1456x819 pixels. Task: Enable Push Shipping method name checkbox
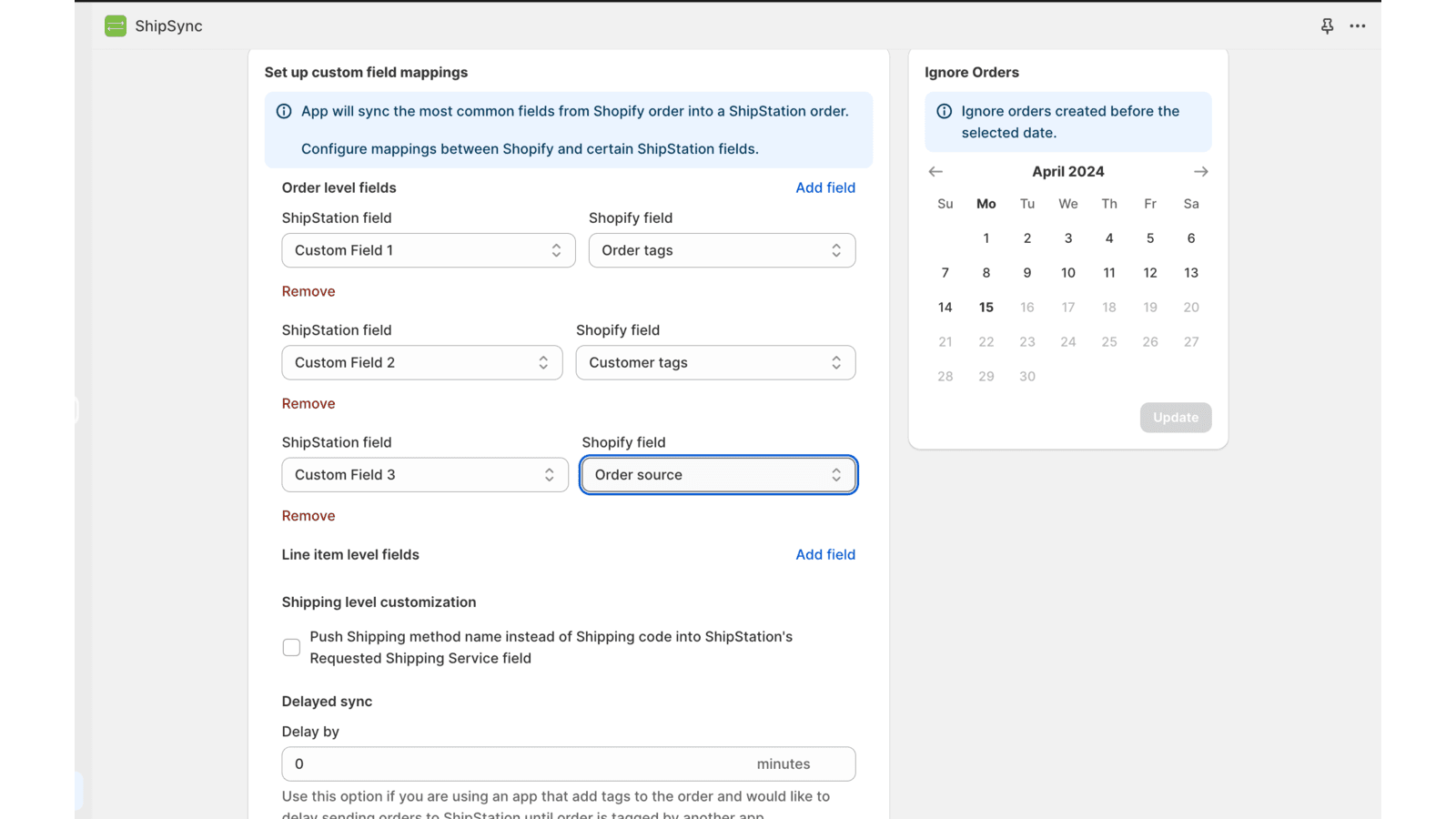click(x=291, y=647)
